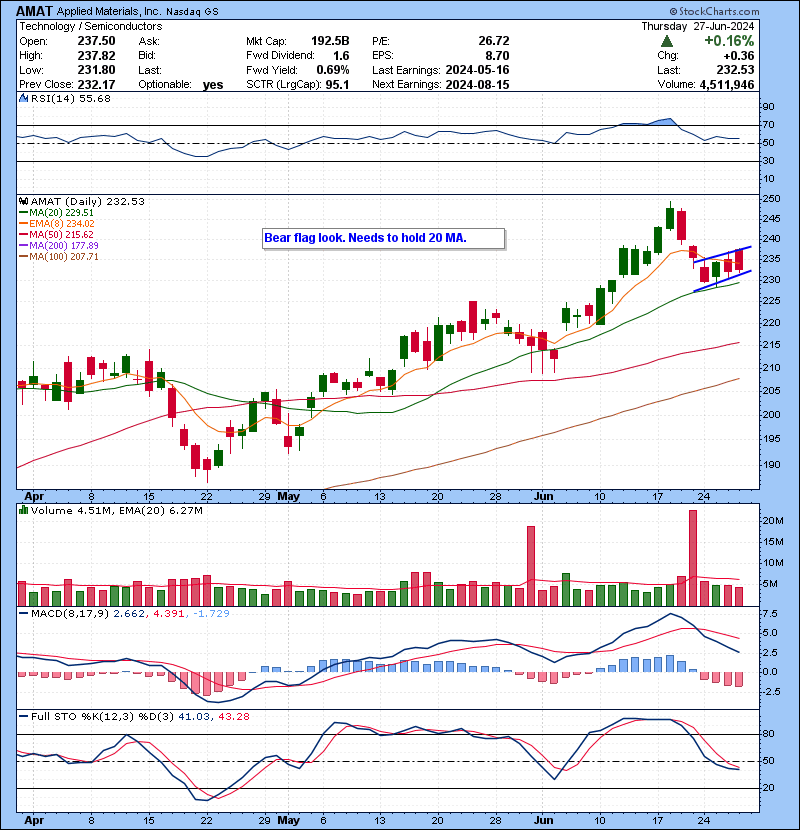The height and width of the screenshot is (830, 800).
Task: Click the green MA(20) legend line marker
Action: pos(22,213)
